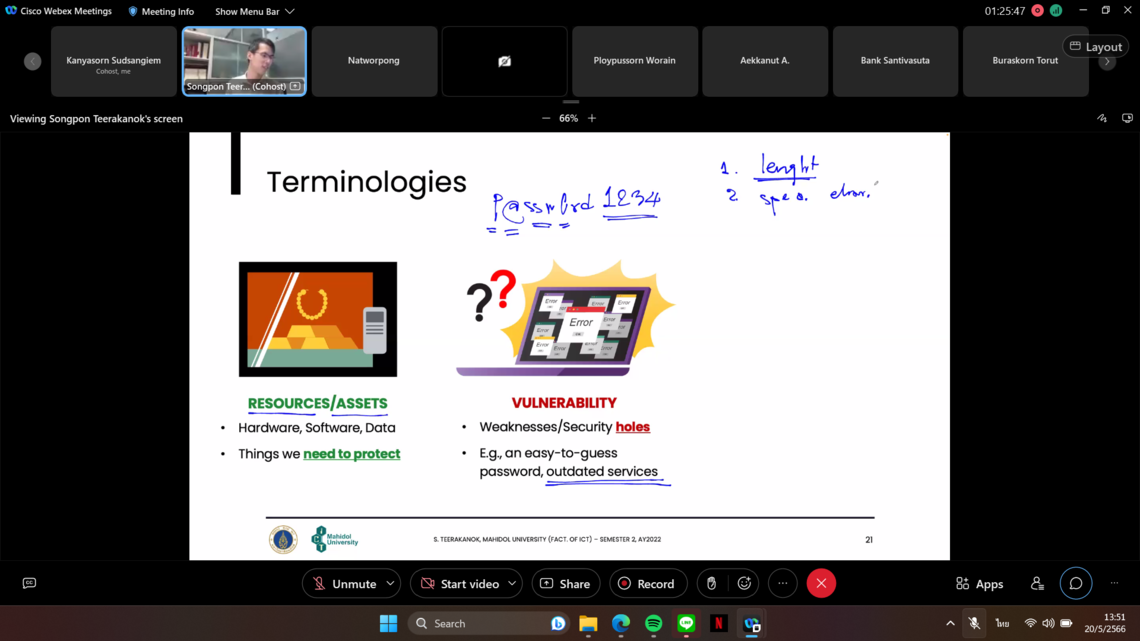Screen dimensions: 1140x641
Task: Open the chat bubble panel
Action: coord(1076,583)
